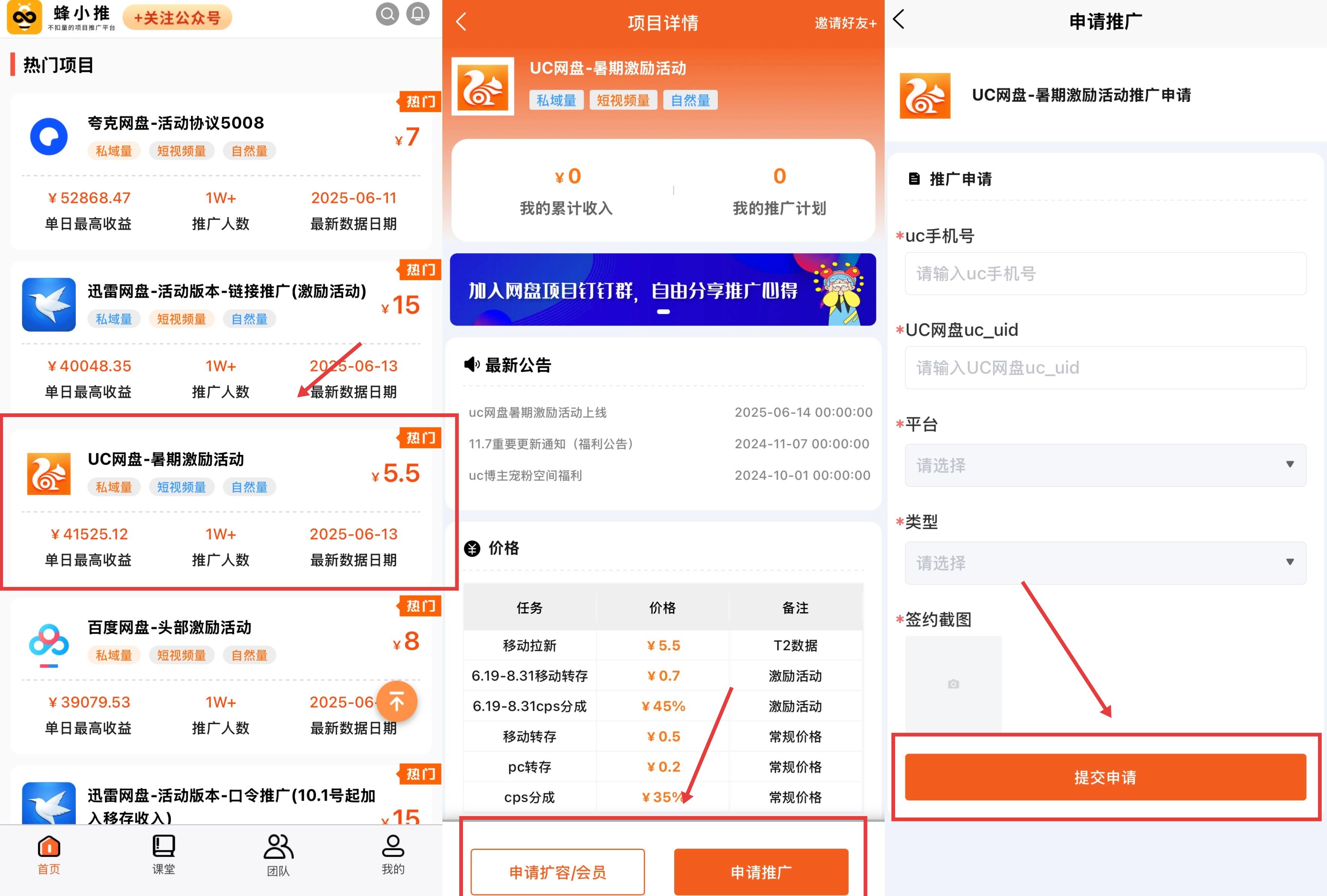Tap the +关注公众号 button

click(177, 18)
